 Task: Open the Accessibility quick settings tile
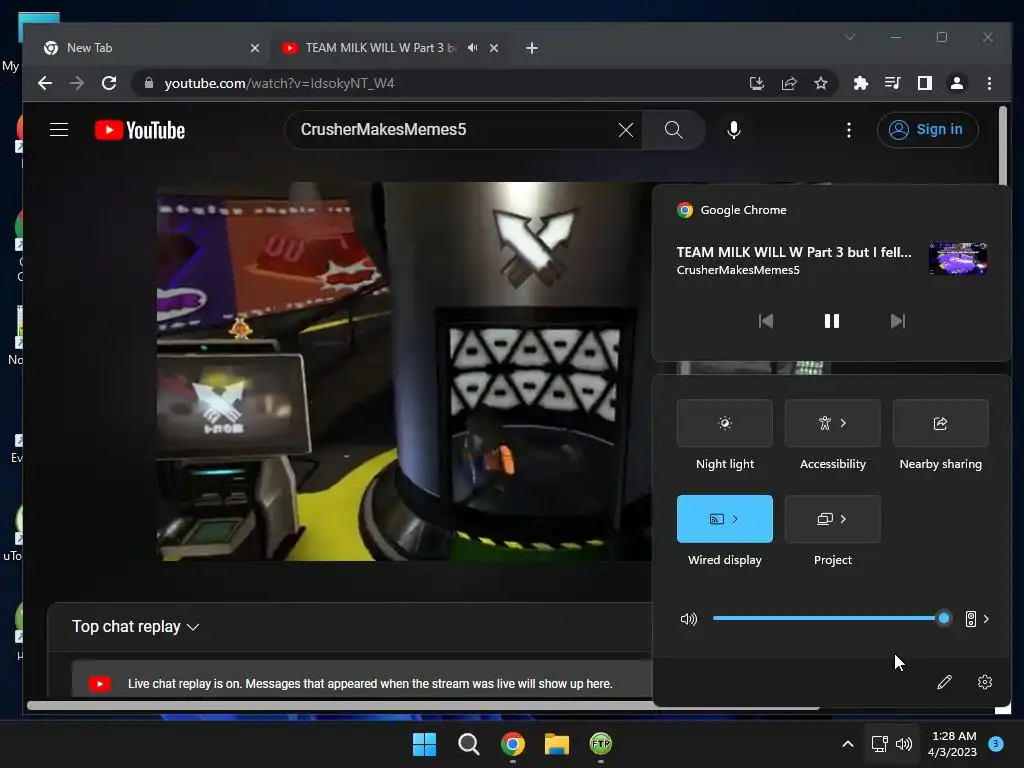[833, 423]
